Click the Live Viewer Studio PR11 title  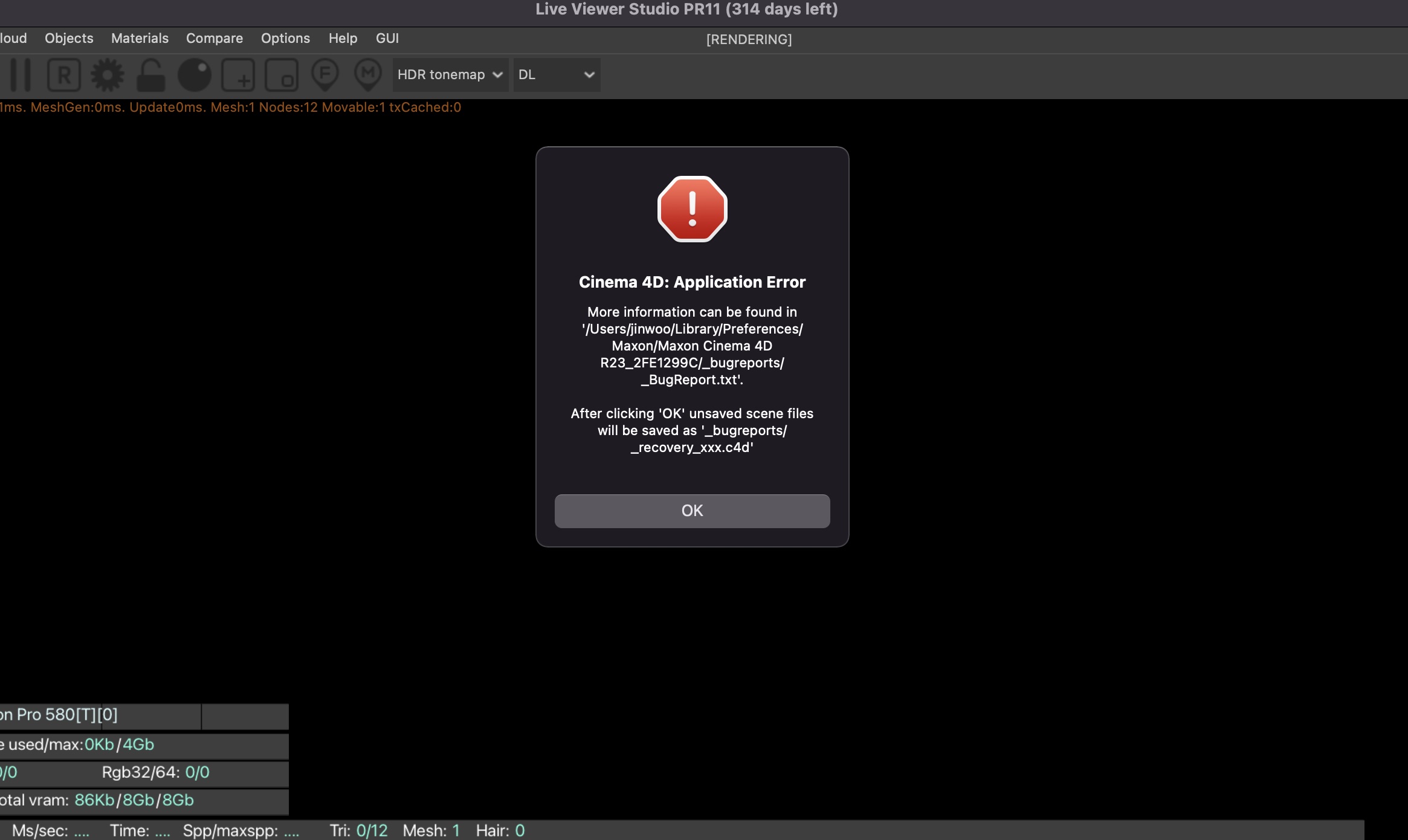pyautogui.click(x=686, y=9)
